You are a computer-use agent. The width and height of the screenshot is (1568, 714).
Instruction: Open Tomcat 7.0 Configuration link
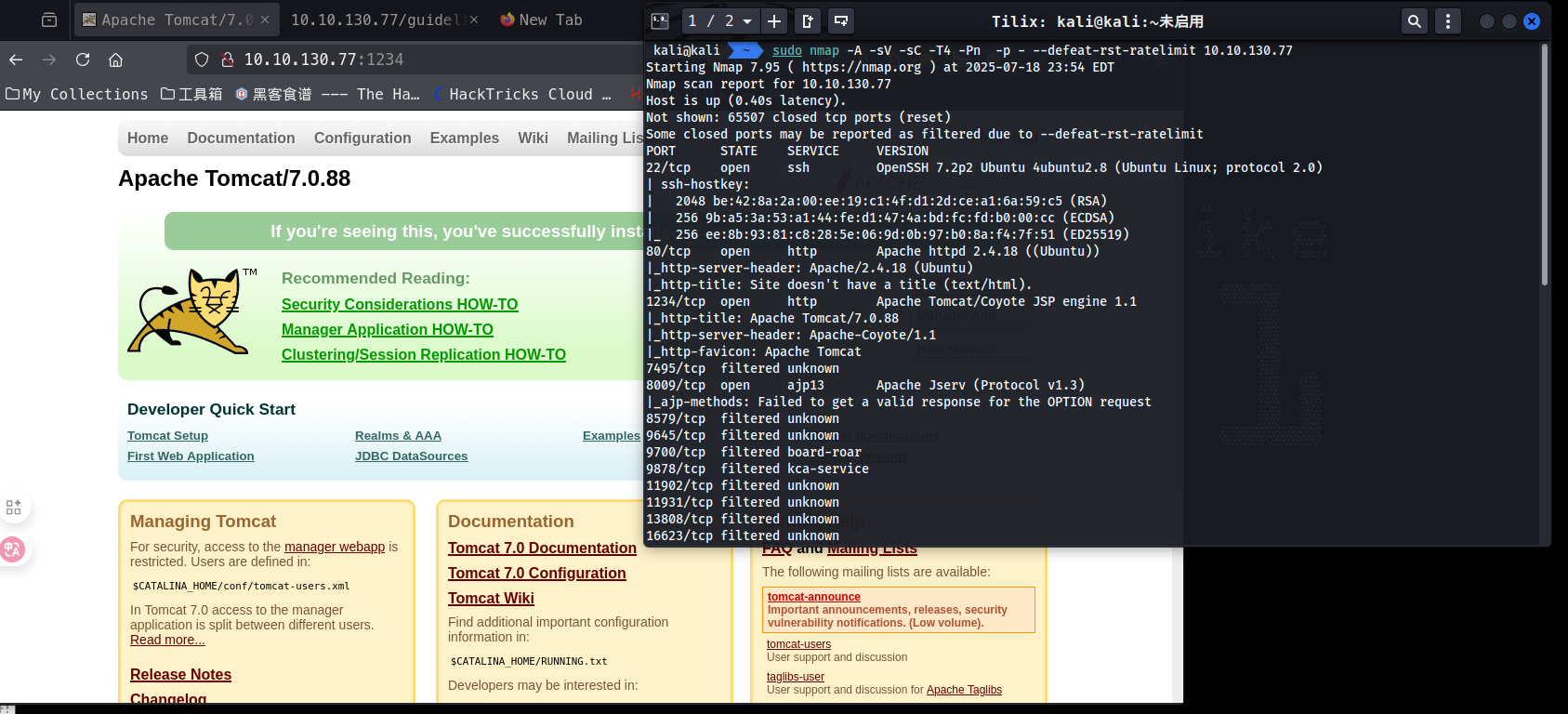pos(536,573)
